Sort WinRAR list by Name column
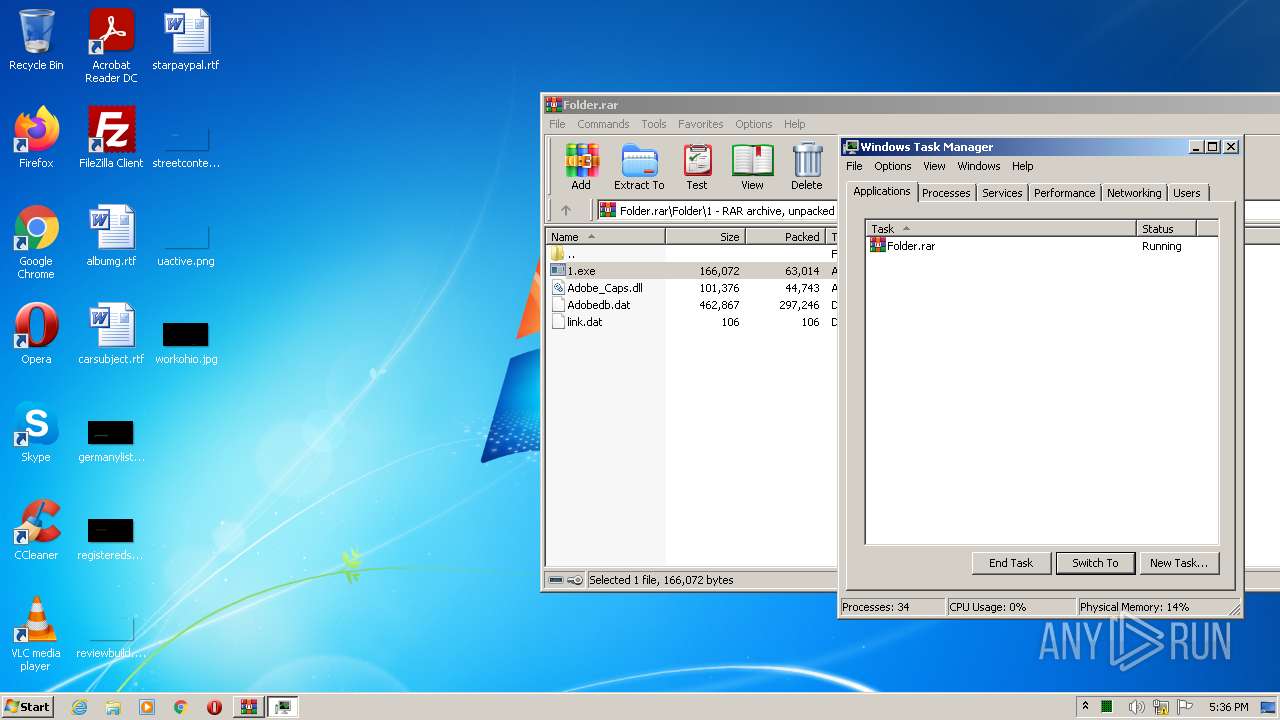 click(605, 237)
